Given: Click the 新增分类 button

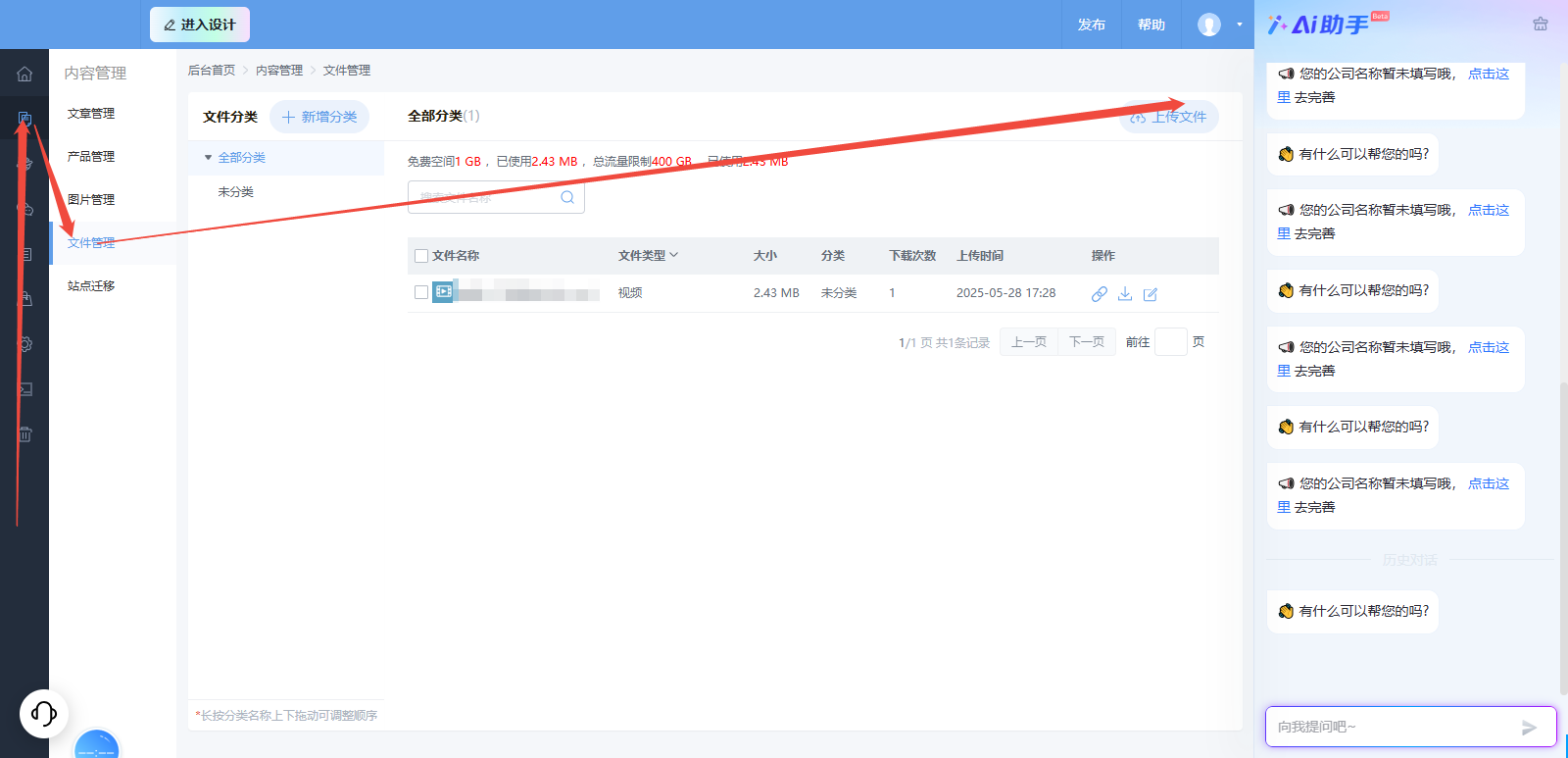Looking at the screenshot, I should pos(319,117).
